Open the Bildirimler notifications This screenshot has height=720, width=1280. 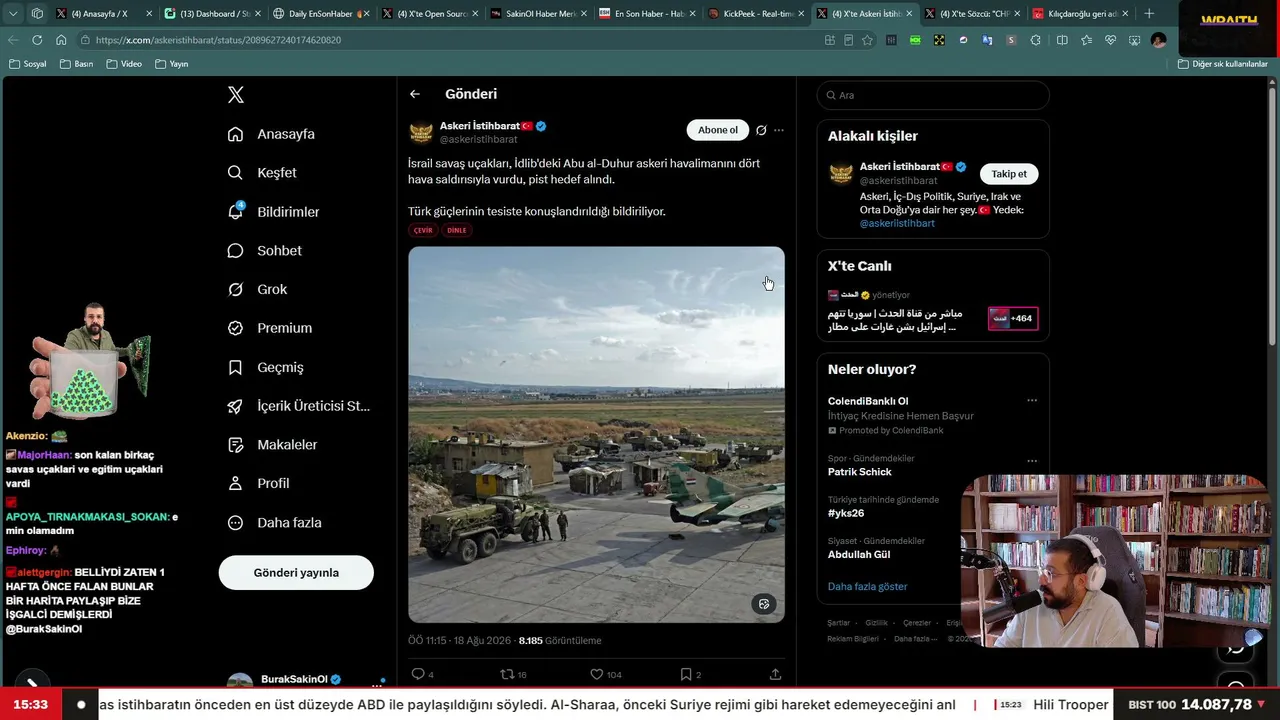coord(273,212)
